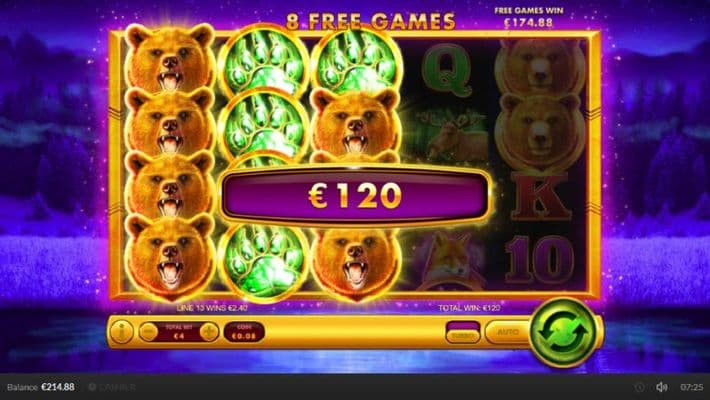
Task: Click the green Q symbol on reel four
Action: click(x=447, y=70)
